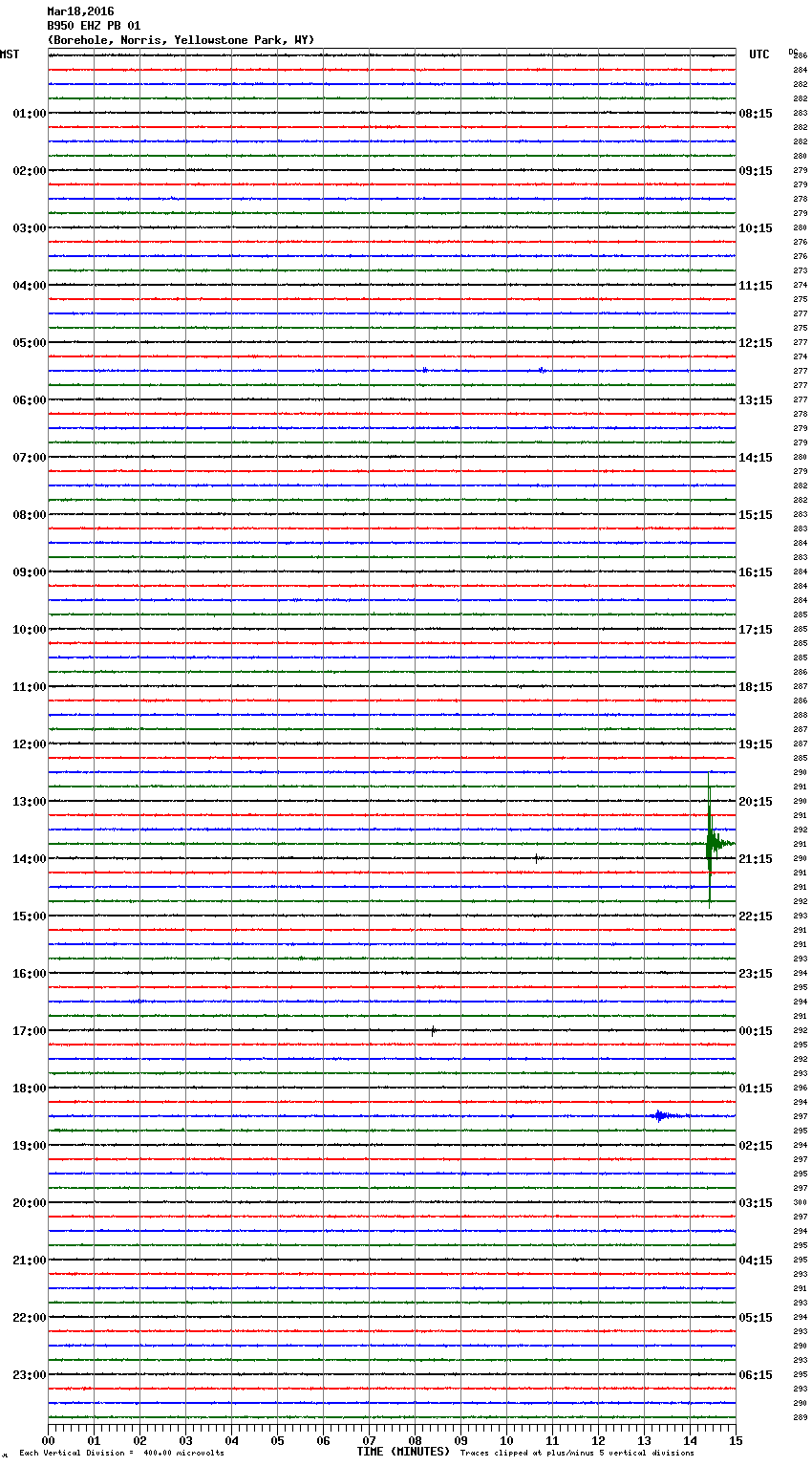Click the DC offset value 300
812x1466 pixels.
point(801,1203)
